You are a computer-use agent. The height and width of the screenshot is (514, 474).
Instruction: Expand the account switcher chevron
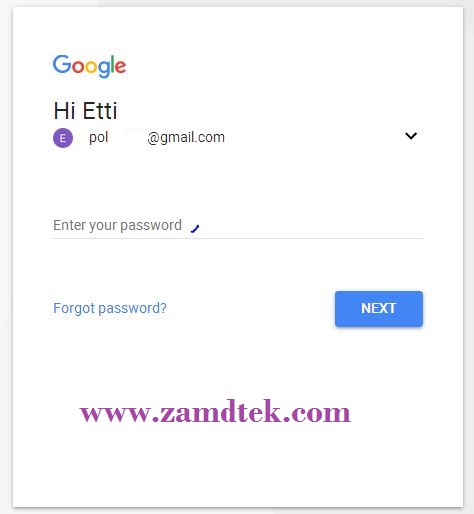tap(411, 136)
